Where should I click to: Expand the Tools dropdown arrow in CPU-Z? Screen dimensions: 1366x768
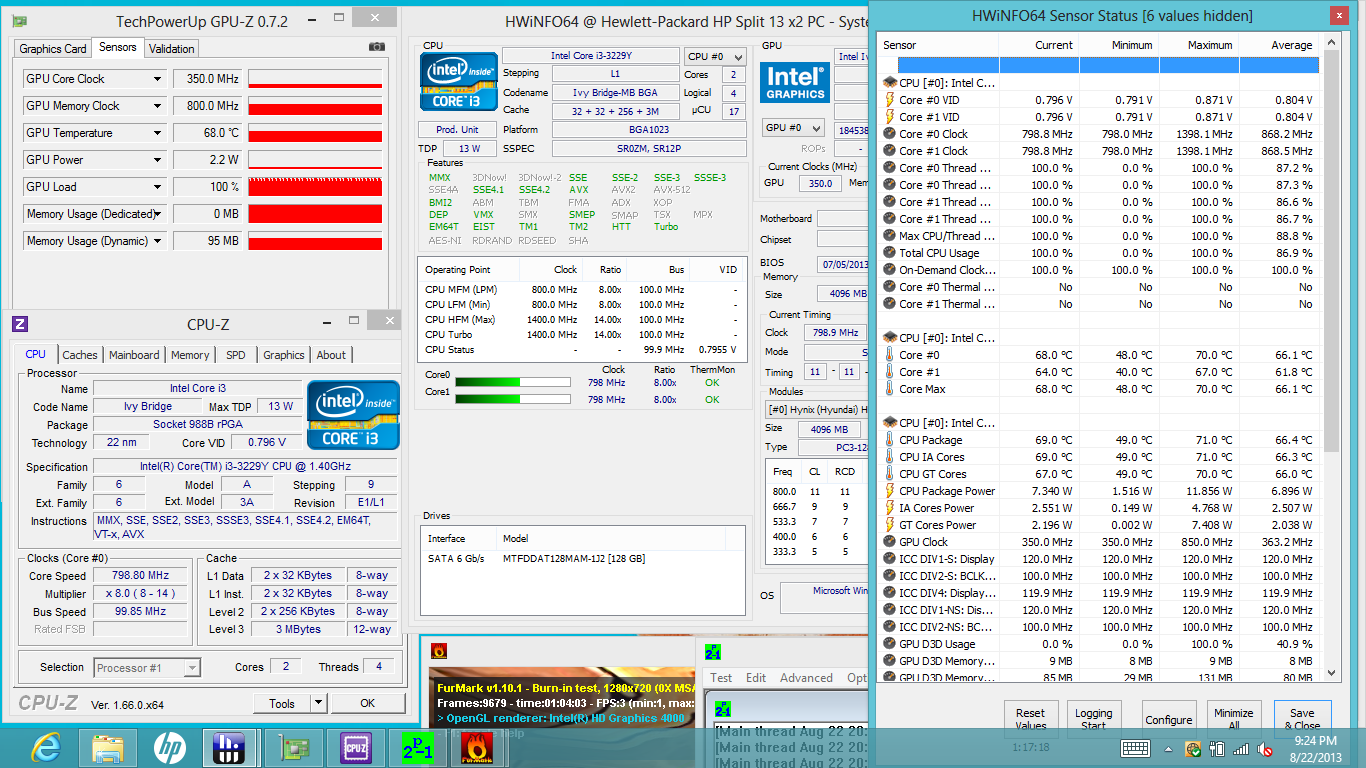318,703
